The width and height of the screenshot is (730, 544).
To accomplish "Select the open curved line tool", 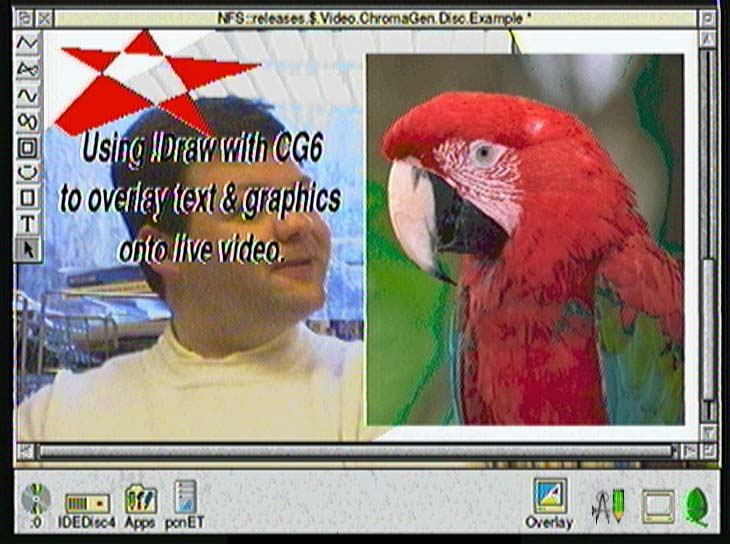I will [x=28, y=95].
